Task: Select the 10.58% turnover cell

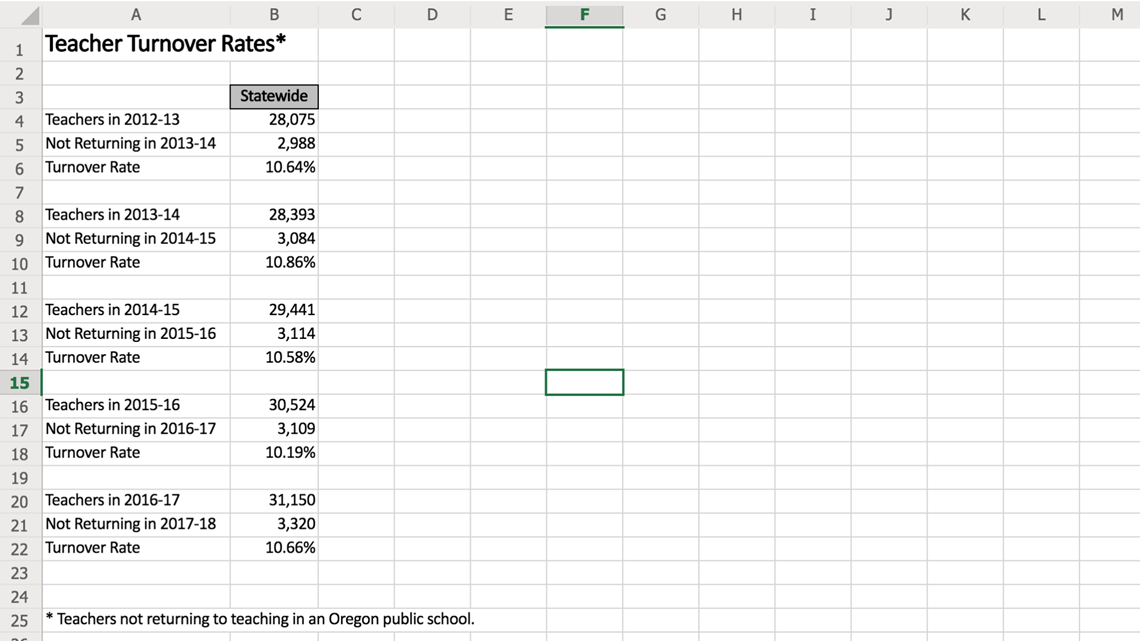Action: tap(274, 358)
